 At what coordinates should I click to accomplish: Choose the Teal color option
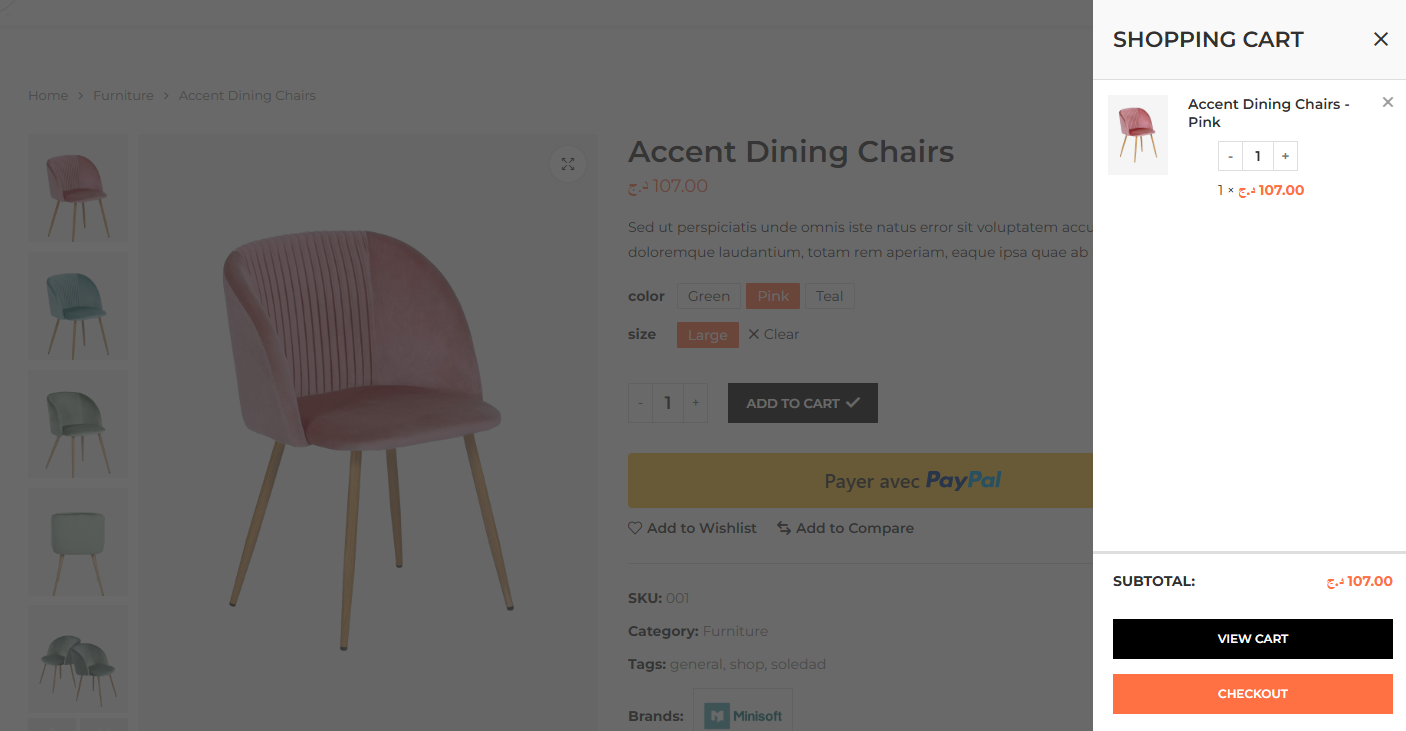pos(829,296)
